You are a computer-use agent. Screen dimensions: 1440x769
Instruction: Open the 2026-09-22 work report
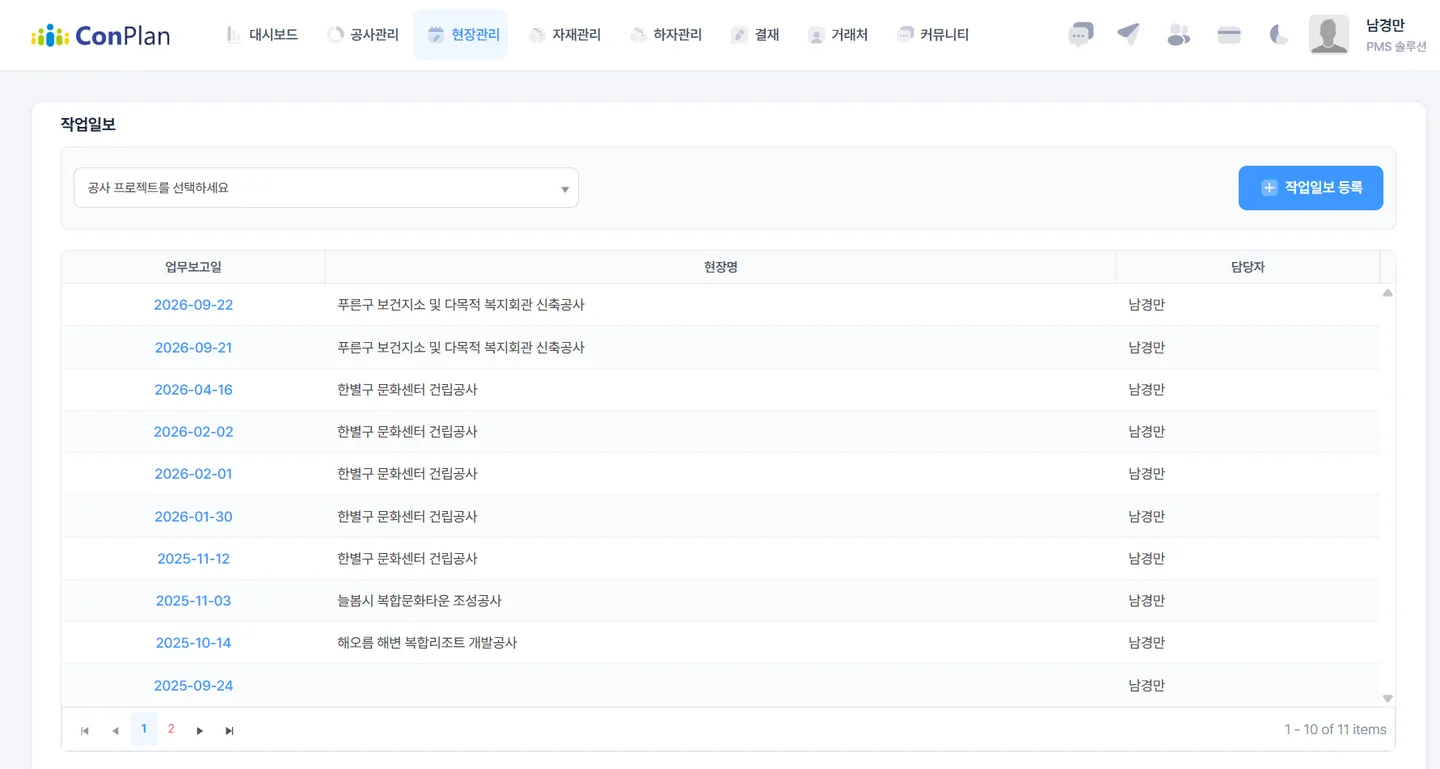click(x=193, y=305)
